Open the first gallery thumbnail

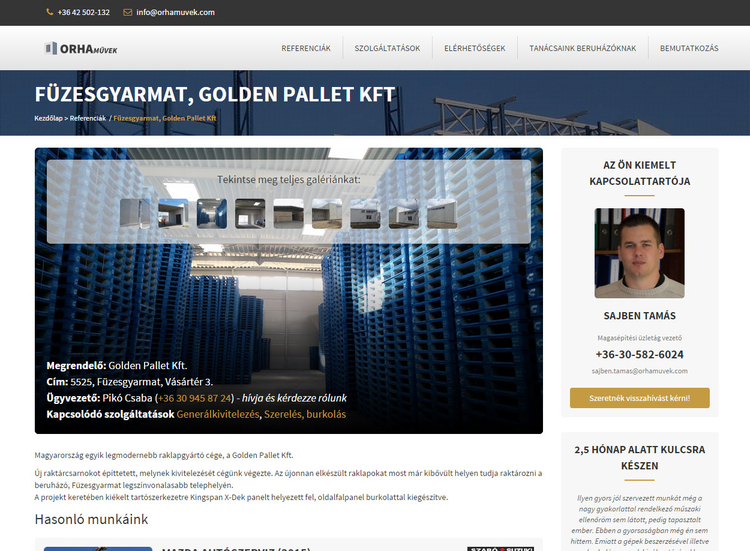tap(134, 213)
